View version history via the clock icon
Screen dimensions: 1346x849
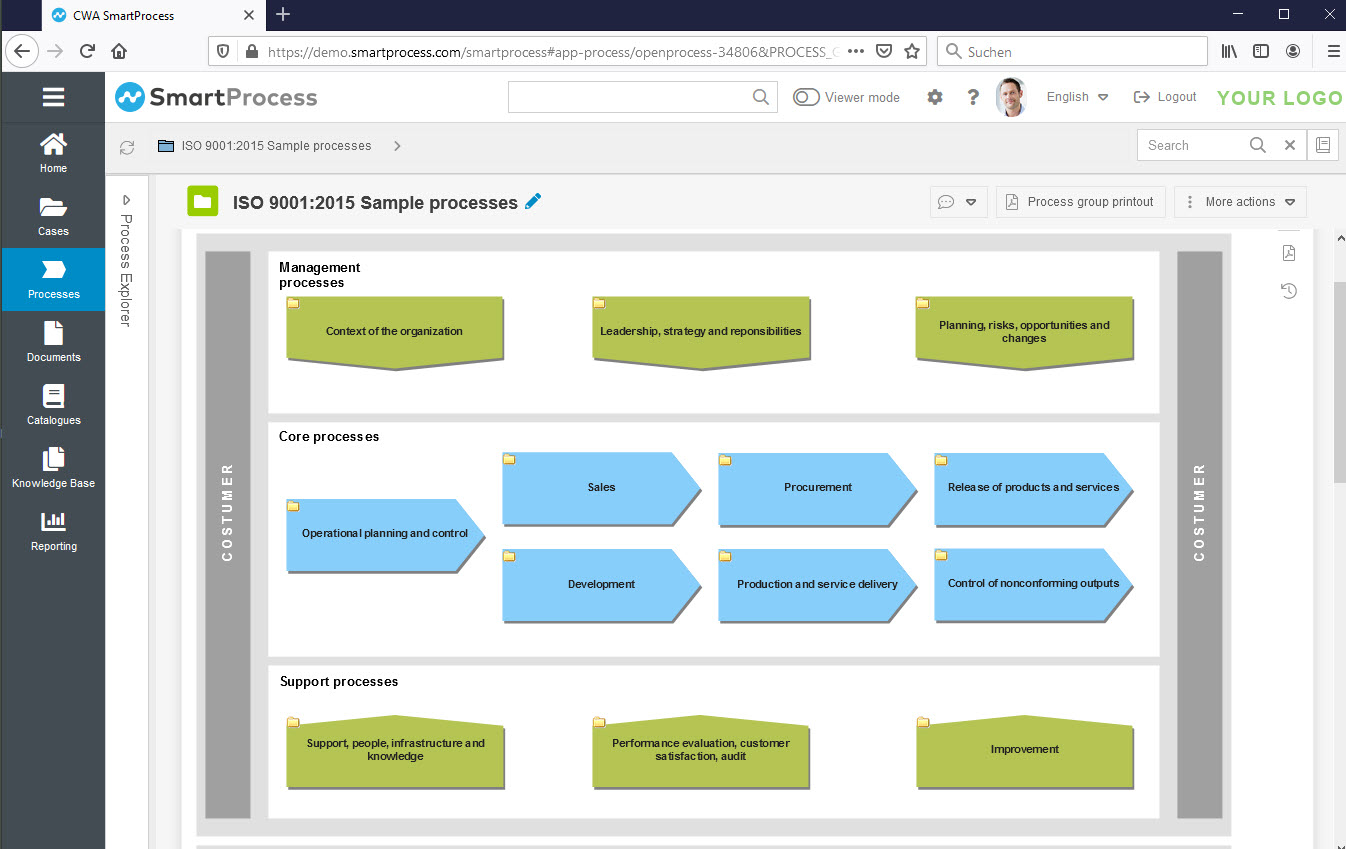point(1288,290)
